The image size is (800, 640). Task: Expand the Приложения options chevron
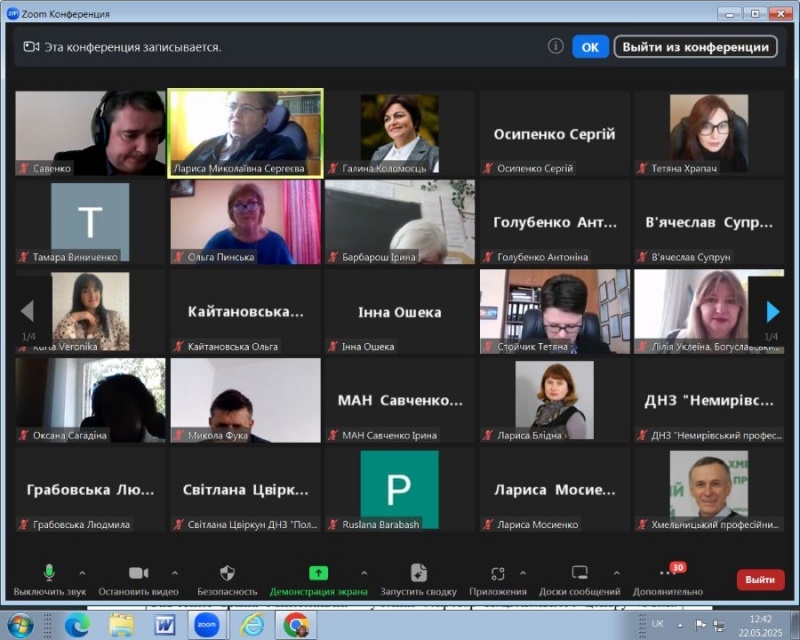click(523, 573)
